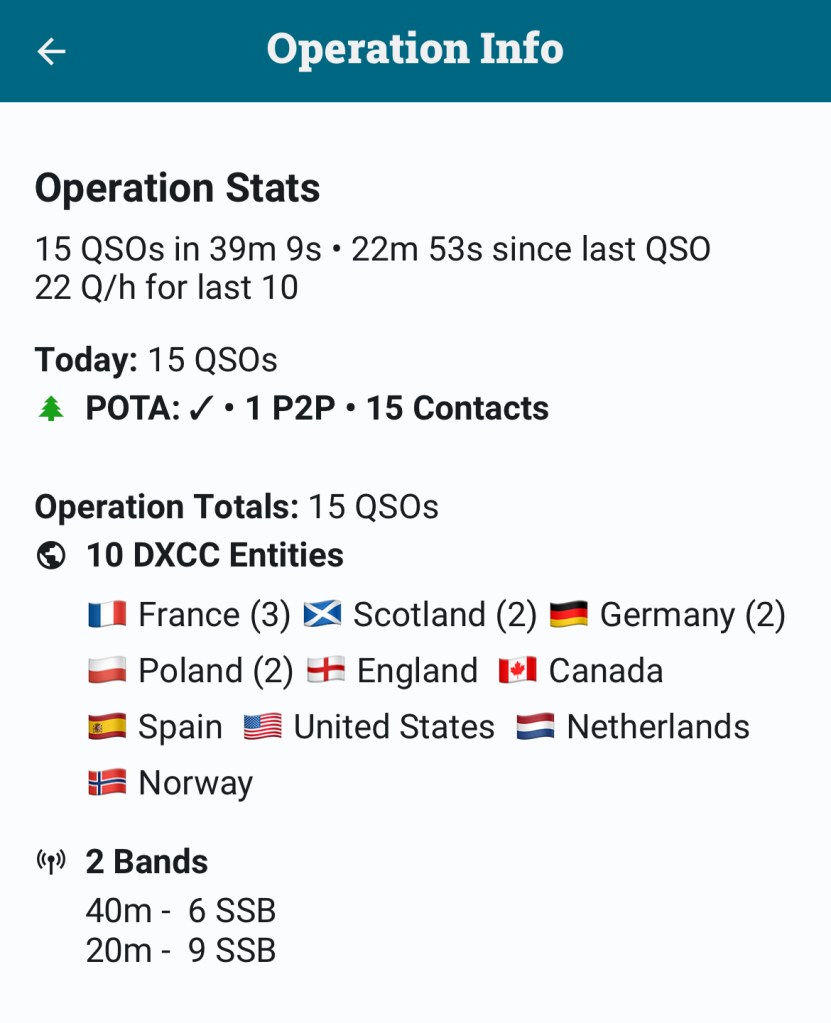Tap the Netherlands flag icon
The image size is (831, 1023).
(536, 727)
